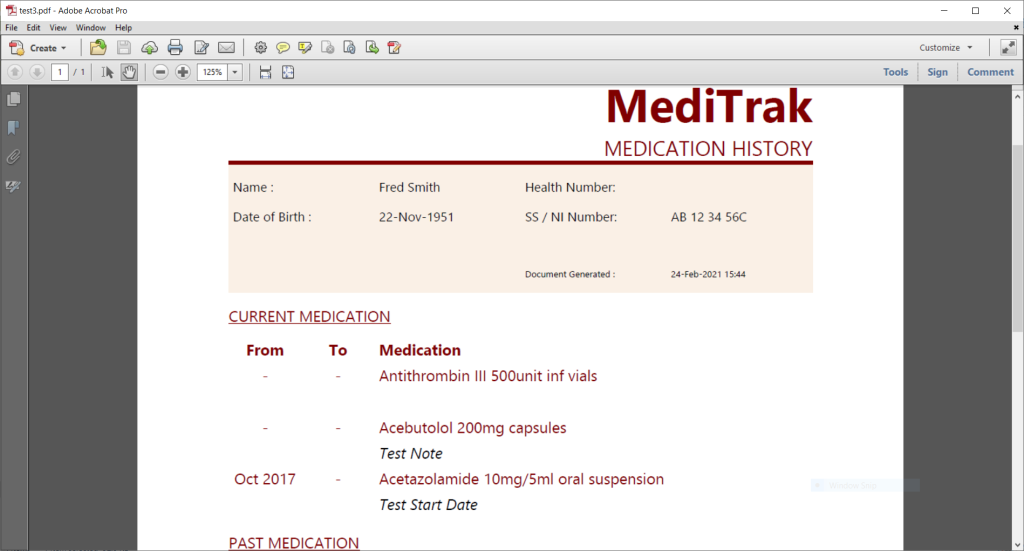Image resolution: width=1024 pixels, height=551 pixels.
Task: Open the Edit menu
Action: click(x=33, y=27)
